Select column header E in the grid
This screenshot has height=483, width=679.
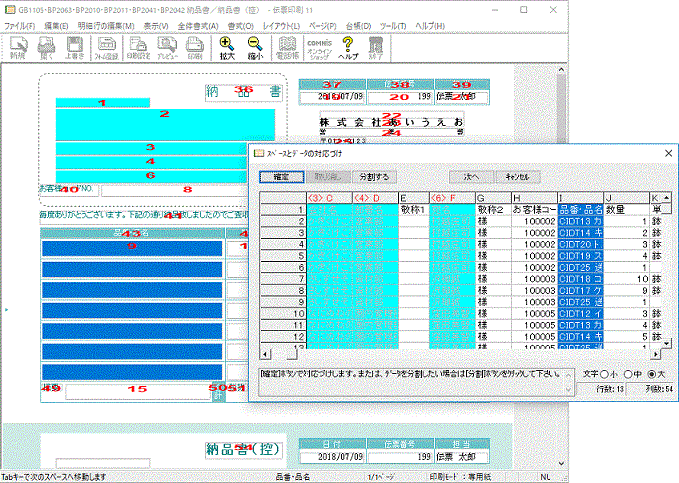(414, 198)
